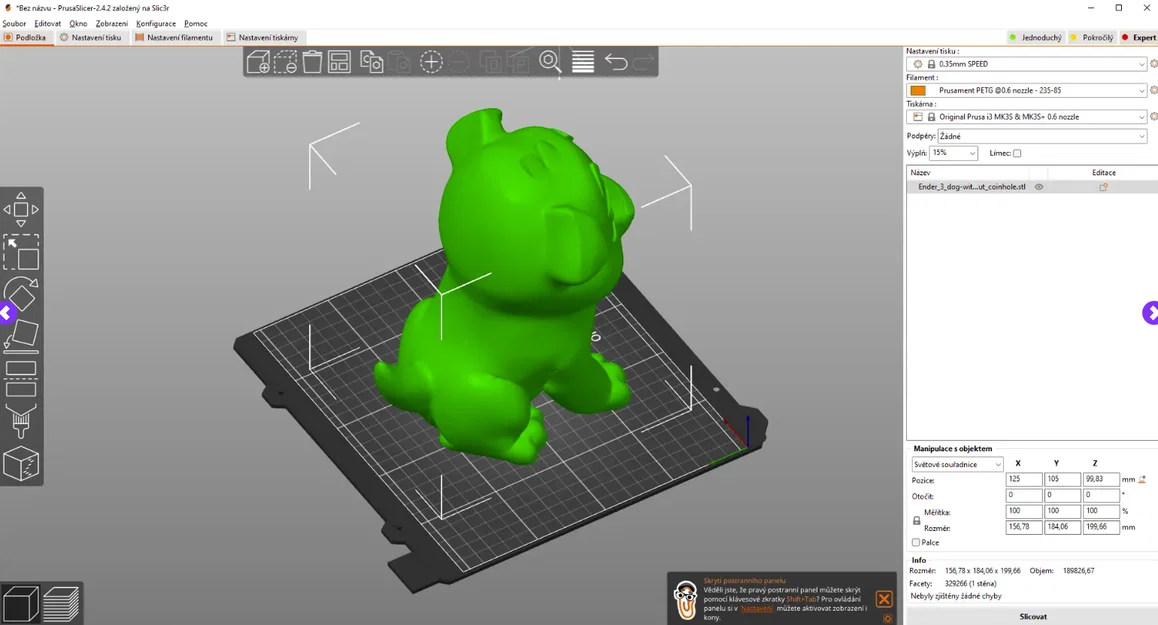Open the Prusament PETG filament dropdown
The height and width of the screenshot is (625, 1158).
pos(1027,90)
